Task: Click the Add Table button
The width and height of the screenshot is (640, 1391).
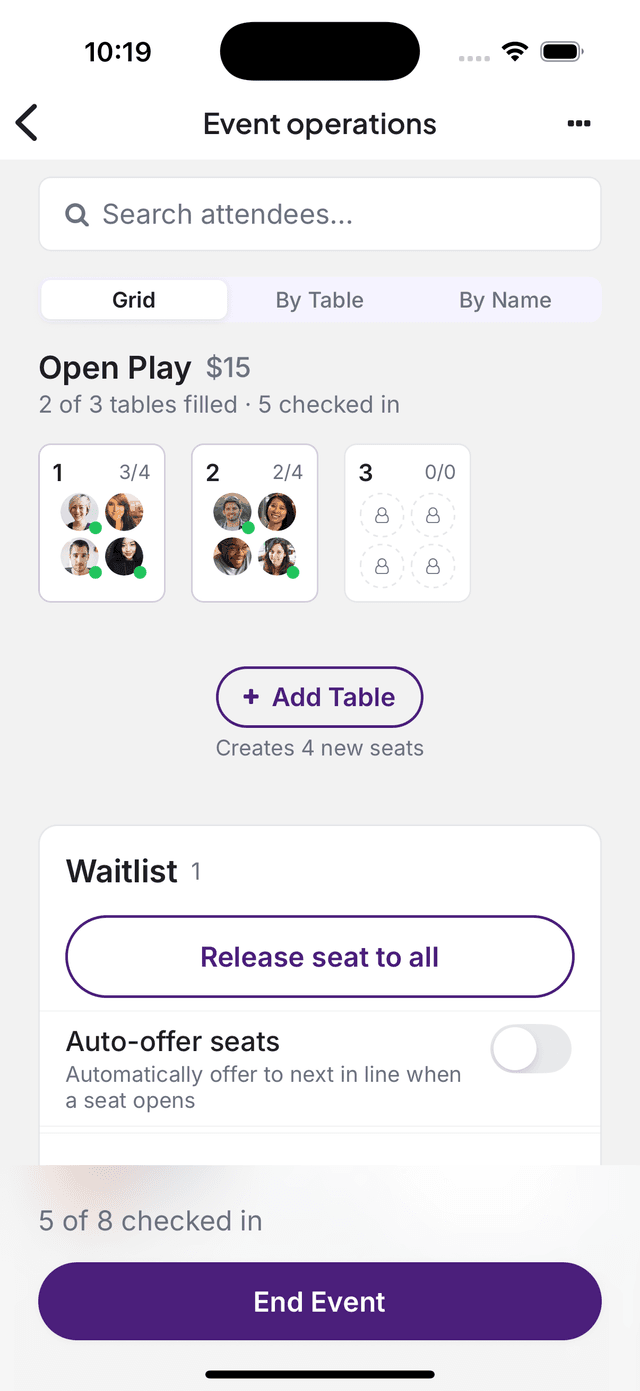Action: (319, 697)
